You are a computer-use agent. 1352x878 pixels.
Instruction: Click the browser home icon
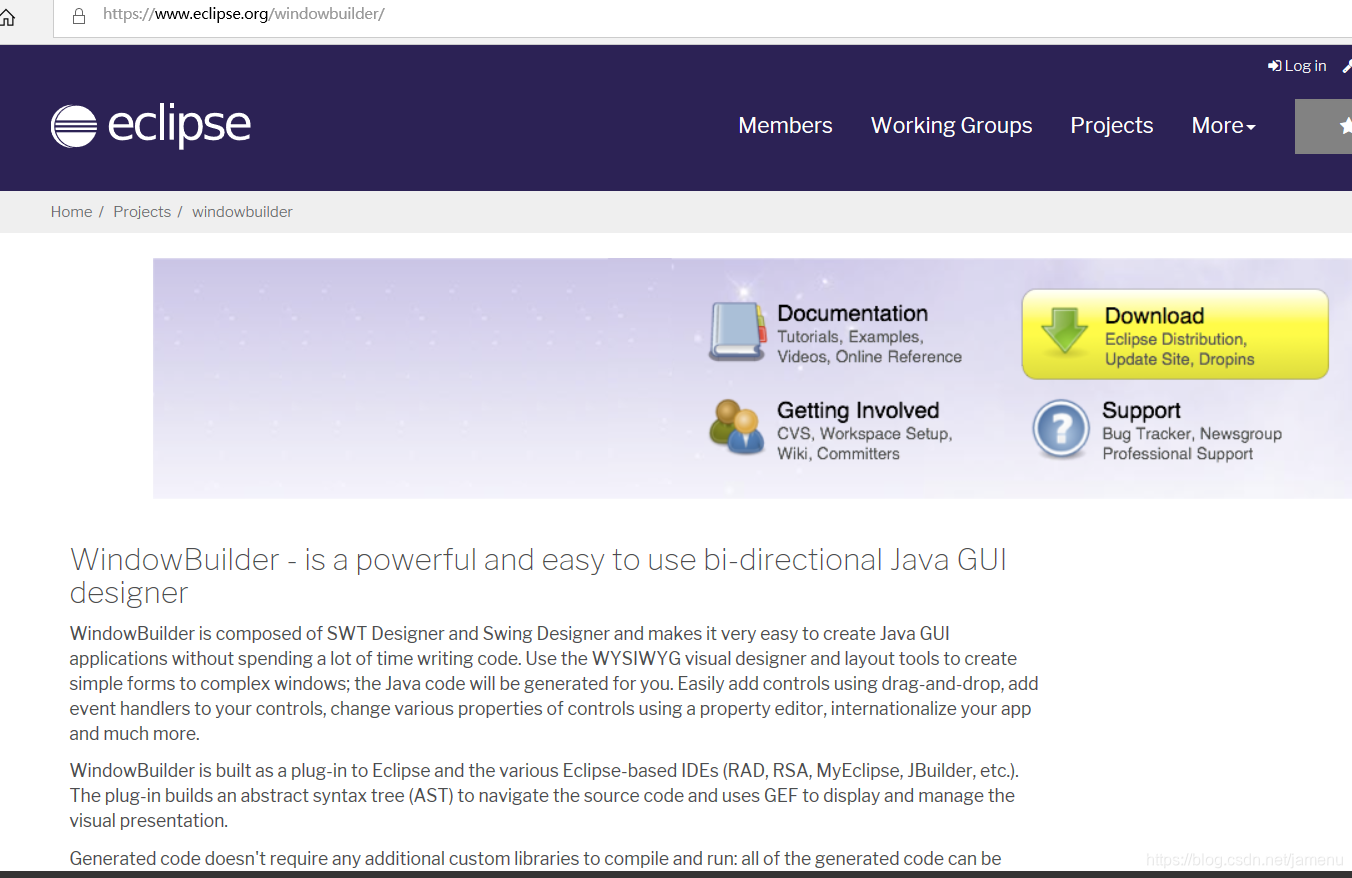(7, 16)
